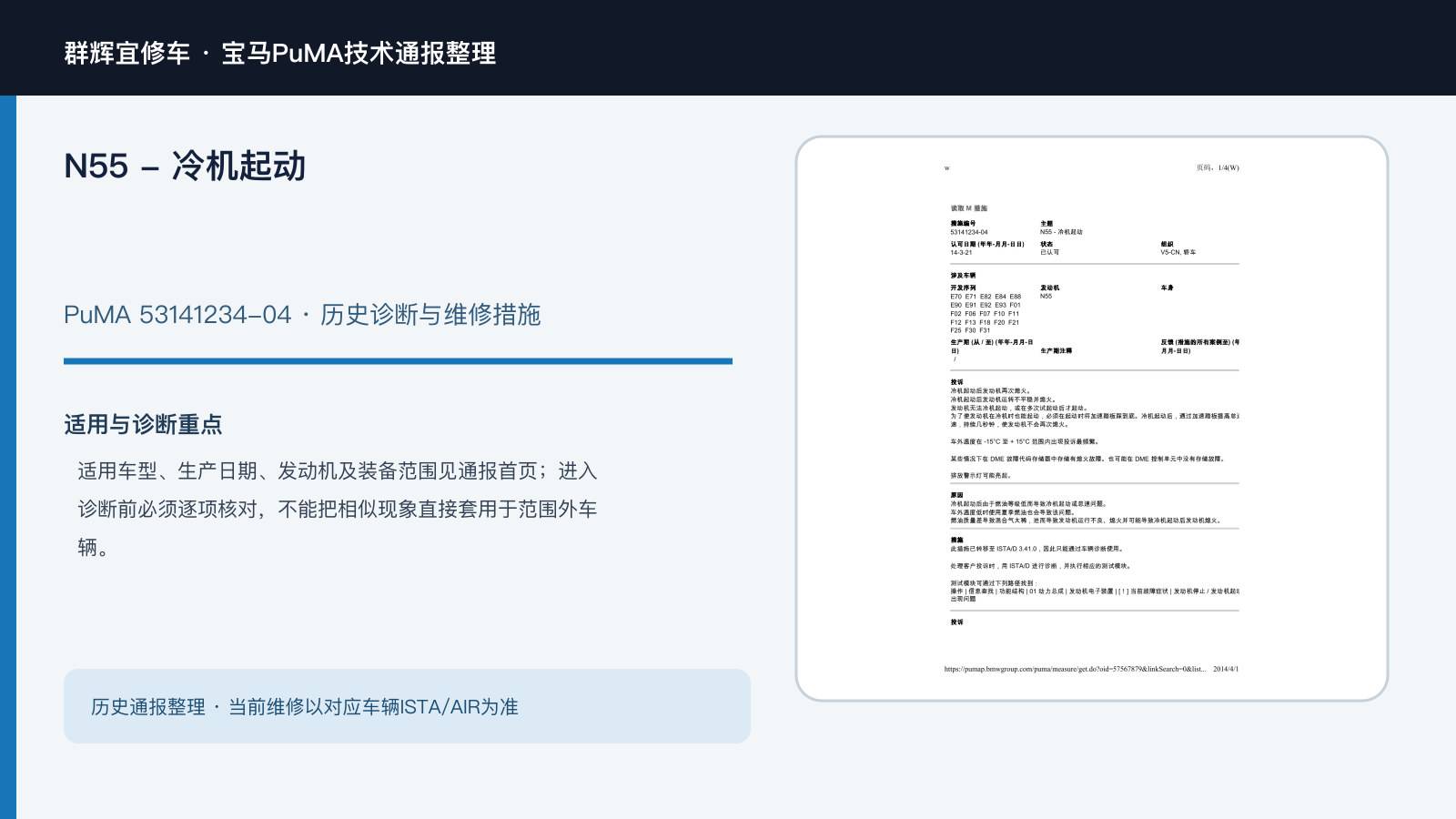Click the header title 群辉宜修车 · 宝马PuMA技术通报整理
The width and height of the screenshot is (1456, 819).
tap(280, 53)
